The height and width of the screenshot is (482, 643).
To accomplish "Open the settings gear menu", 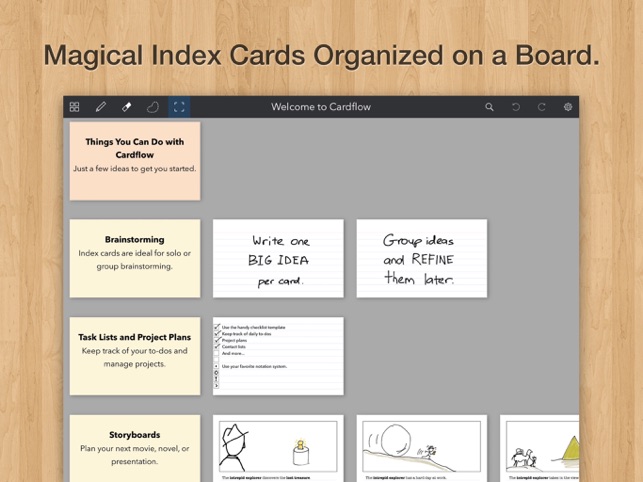I will [x=568, y=107].
